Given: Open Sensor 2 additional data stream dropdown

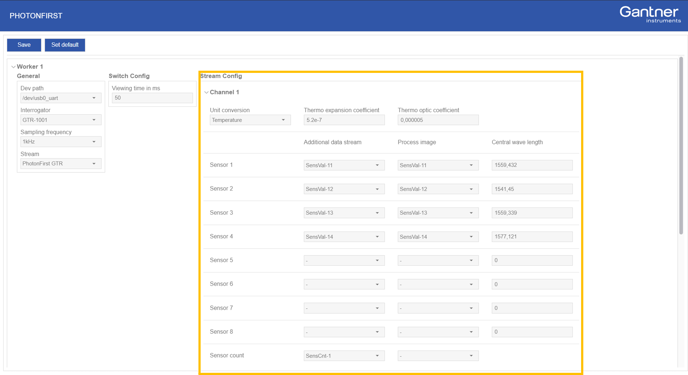Looking at the screenshot, I should (344, 189).
